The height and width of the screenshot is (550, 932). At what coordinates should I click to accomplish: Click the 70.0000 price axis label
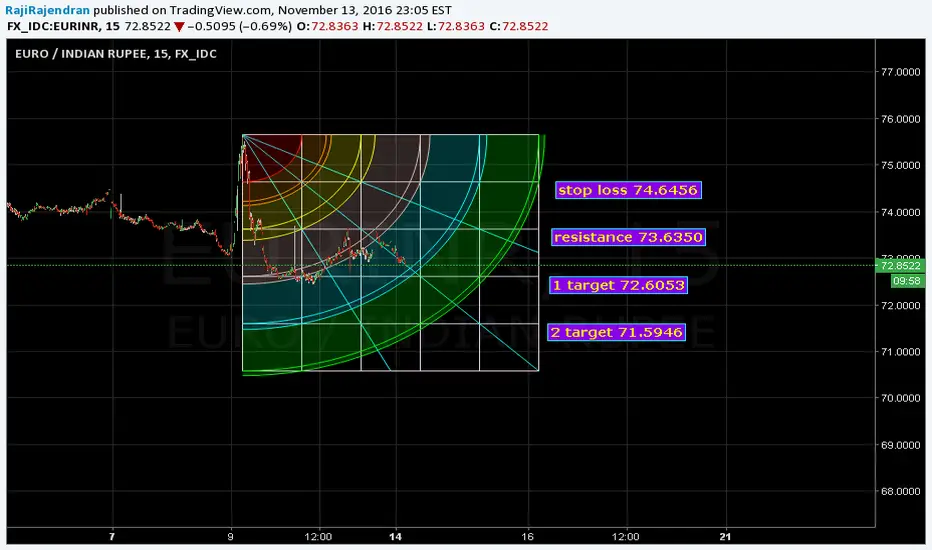(900, 398)
